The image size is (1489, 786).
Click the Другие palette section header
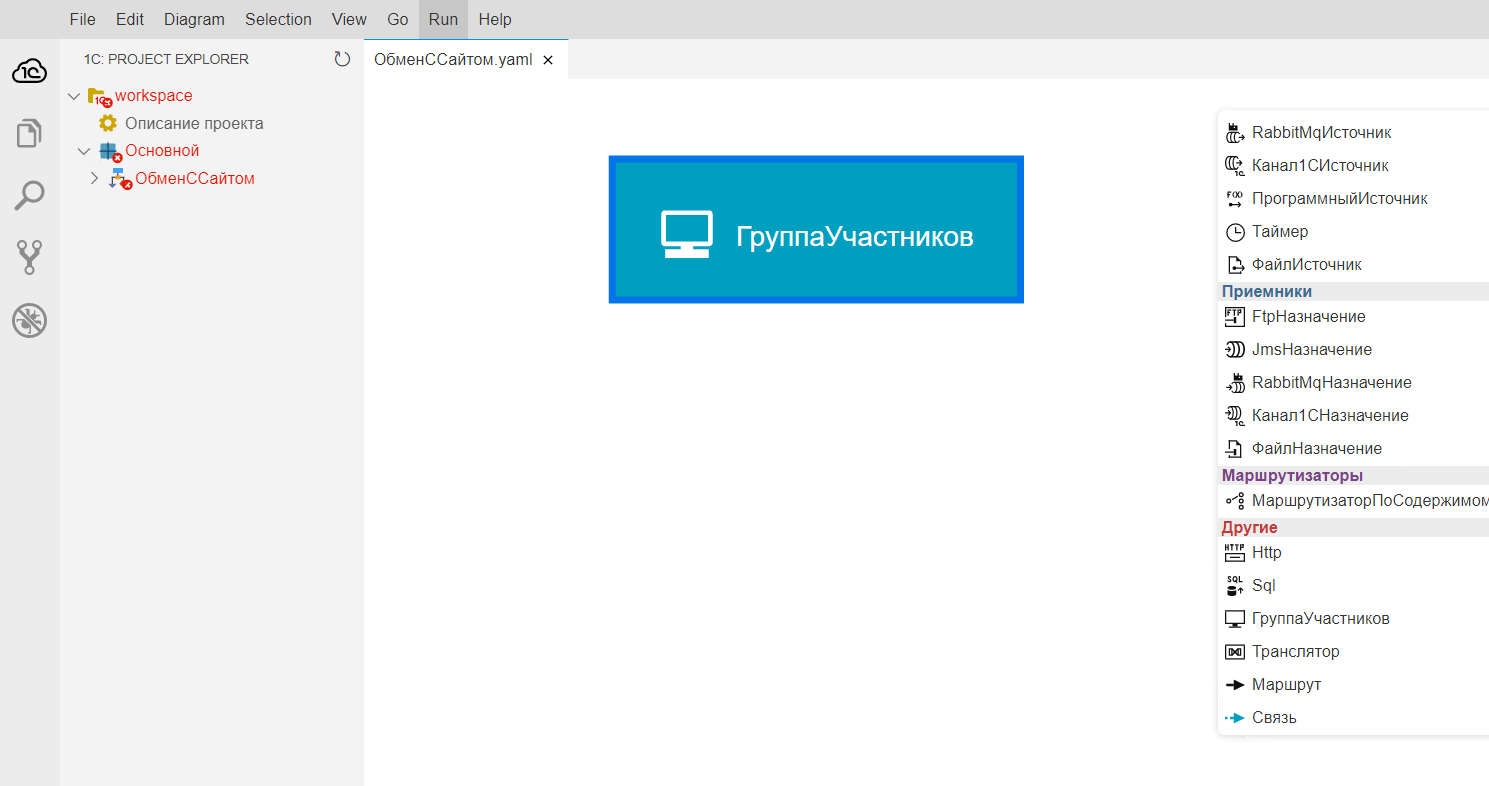1250,527
